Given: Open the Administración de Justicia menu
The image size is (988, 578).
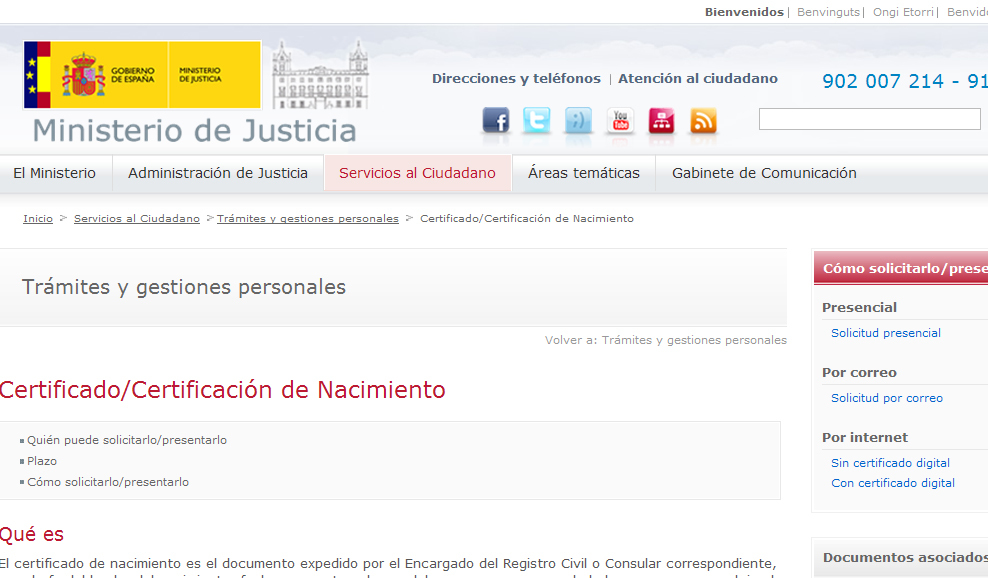Looking at the screenshot, I should (x=218, y=173).
